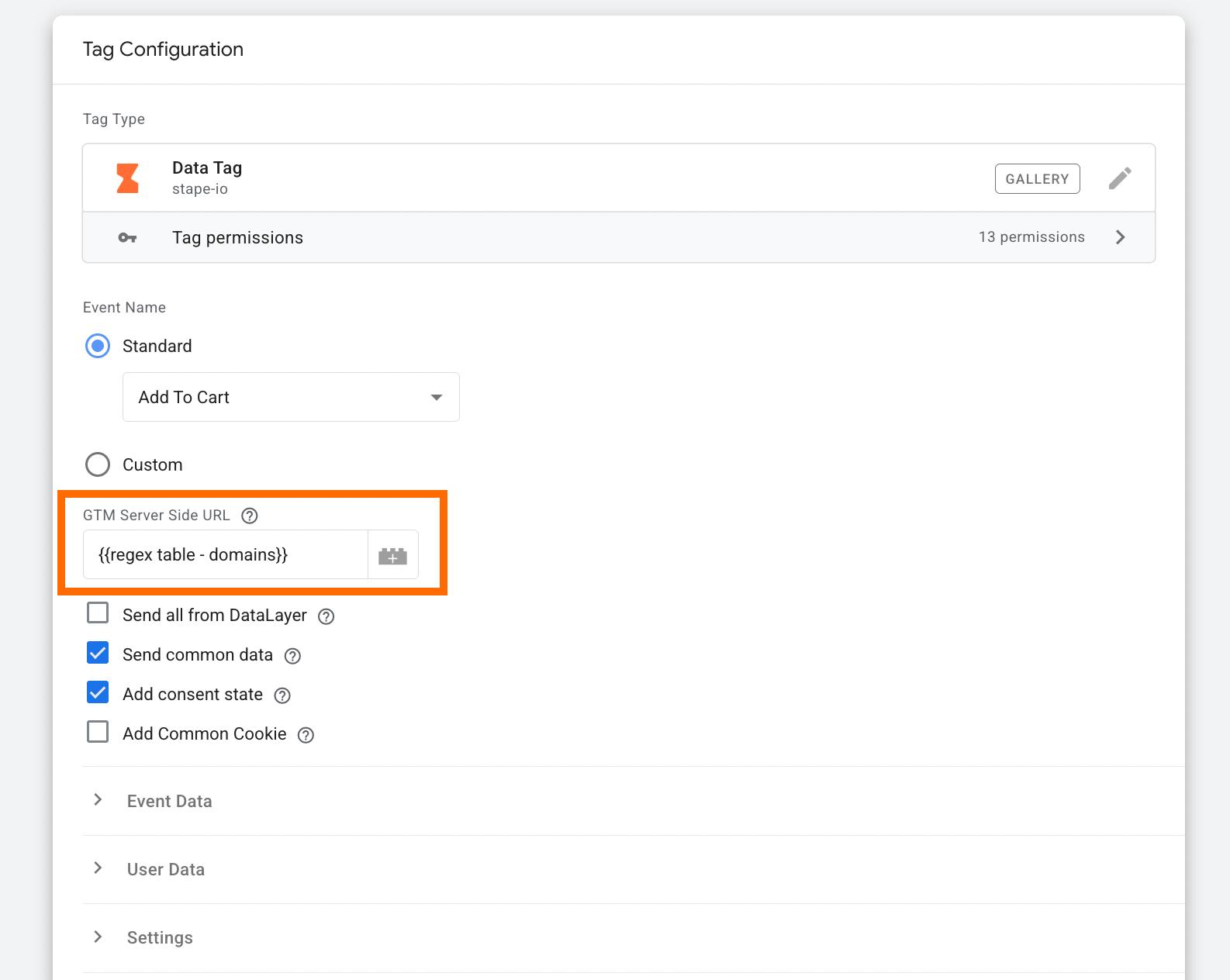Select the Custom event name radio button
The height and width of the screenshot is (980, 1230).
[98, 464]
